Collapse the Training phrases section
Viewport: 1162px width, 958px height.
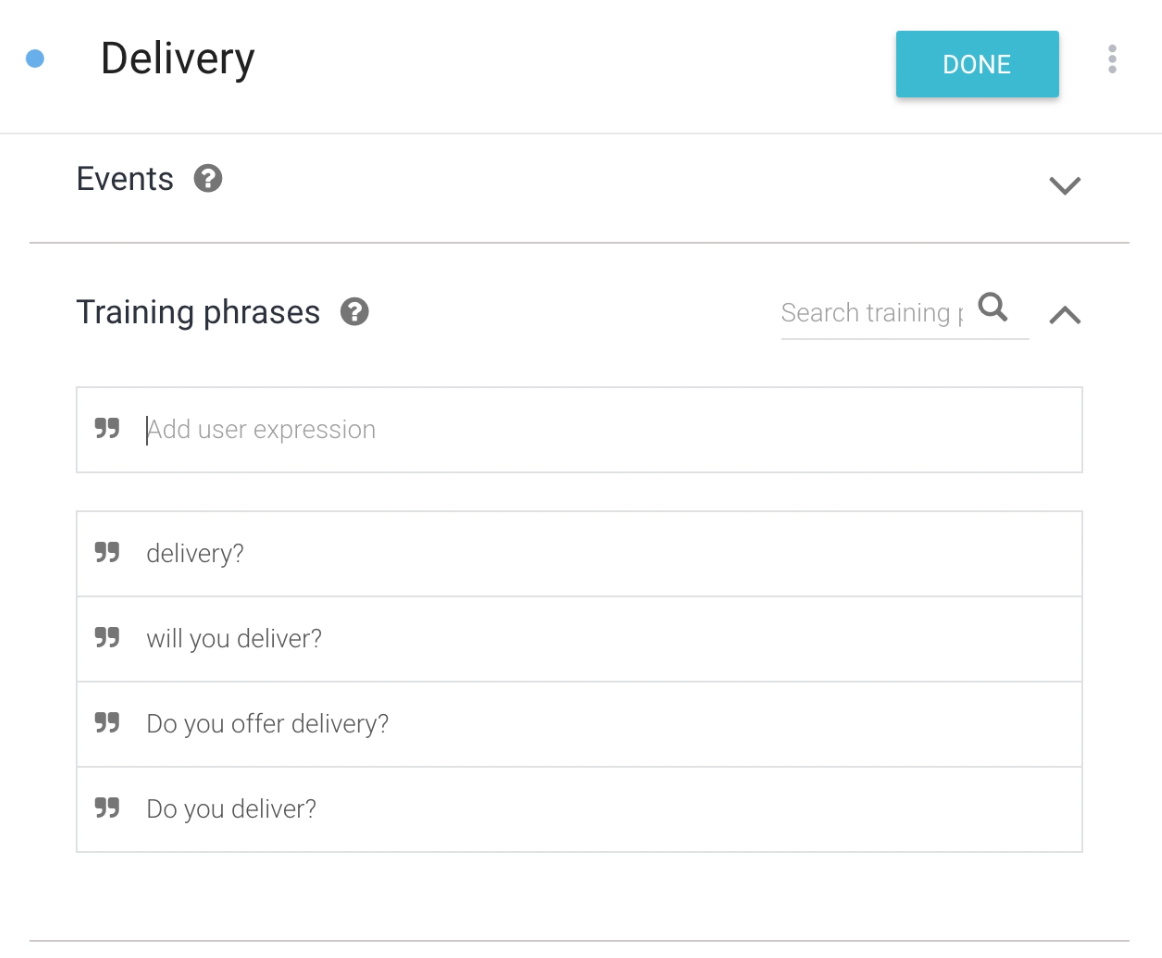coord(1065,315)
